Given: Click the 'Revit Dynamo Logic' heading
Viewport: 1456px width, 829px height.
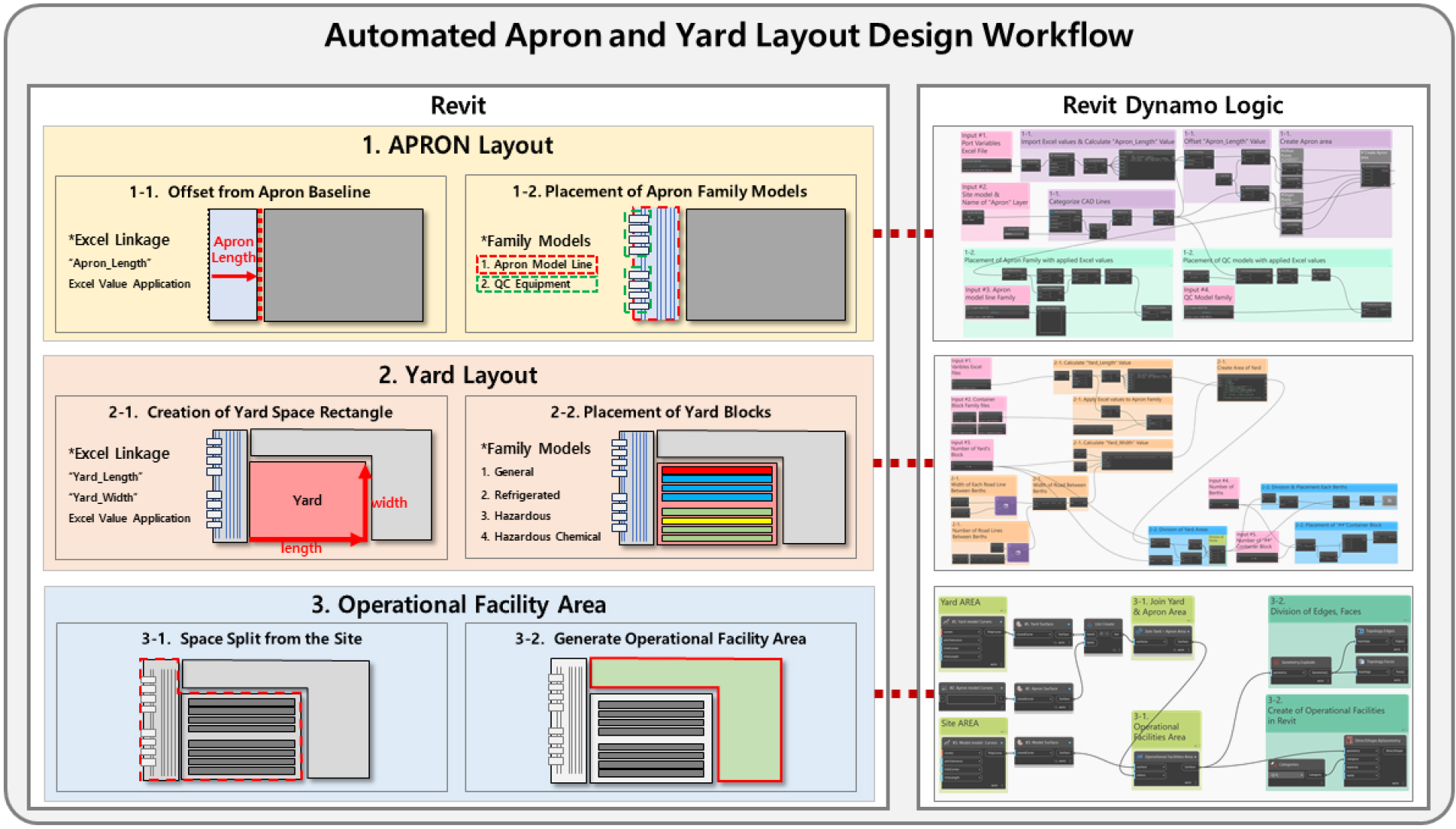Looking at the screenshot, I should coord(1172,106).
